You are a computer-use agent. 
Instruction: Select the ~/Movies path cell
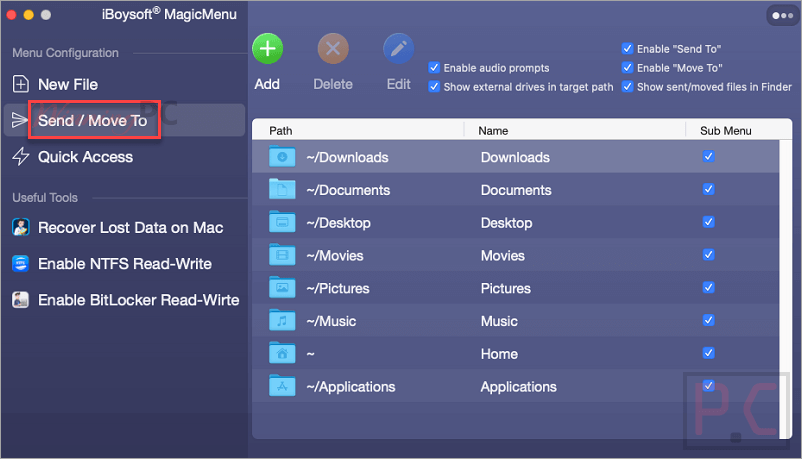[x=335, y=255]
